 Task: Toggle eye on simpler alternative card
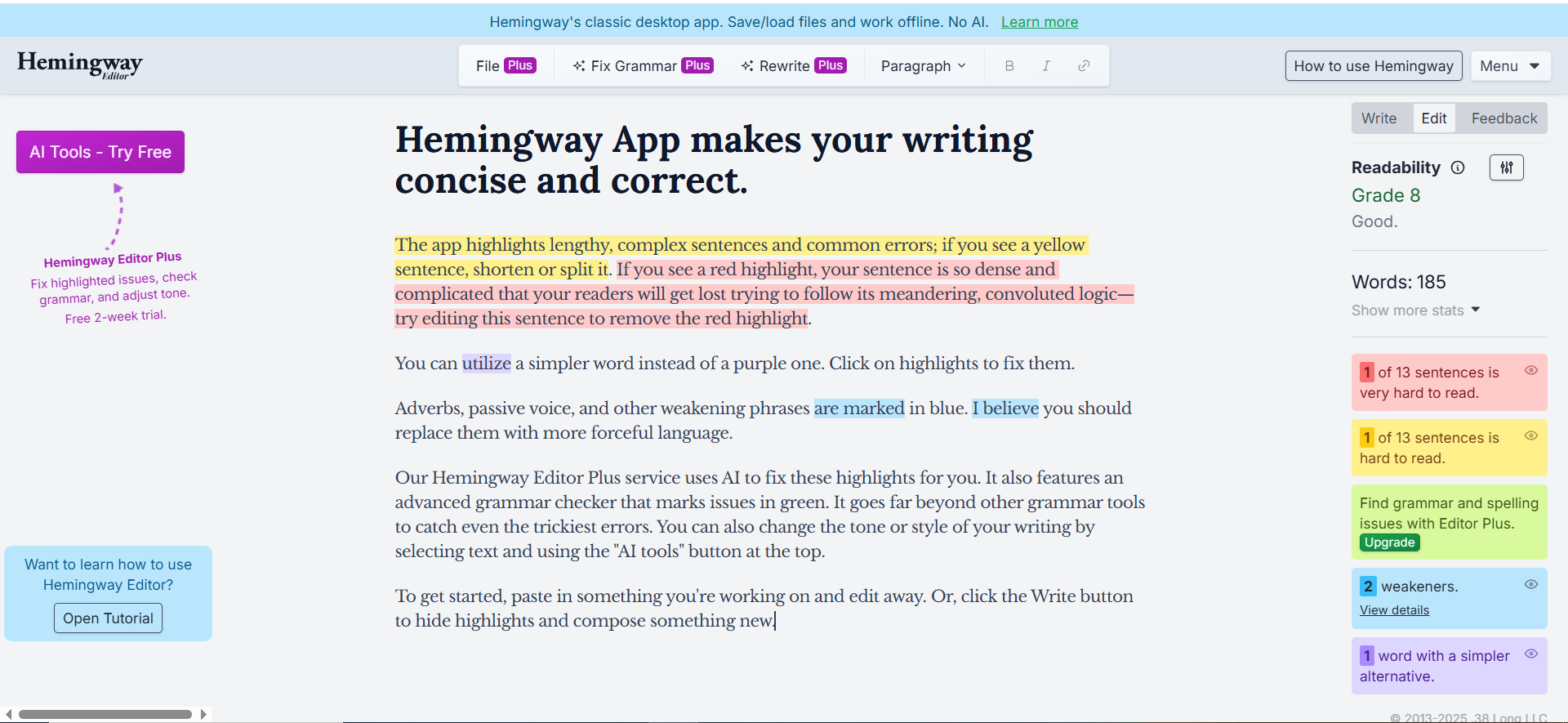coord(1531,654)
